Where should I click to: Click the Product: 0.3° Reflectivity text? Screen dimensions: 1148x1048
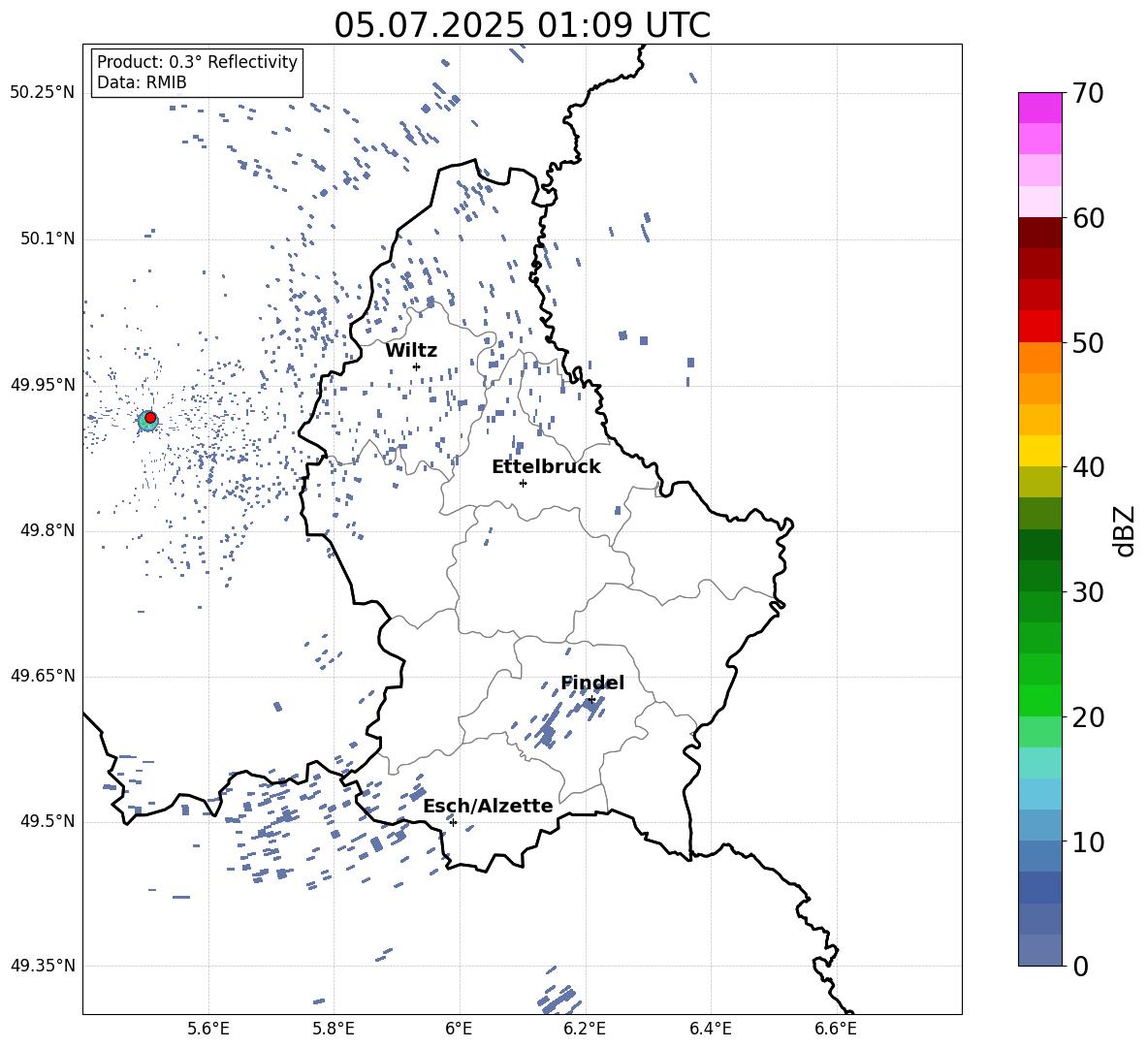197,62
